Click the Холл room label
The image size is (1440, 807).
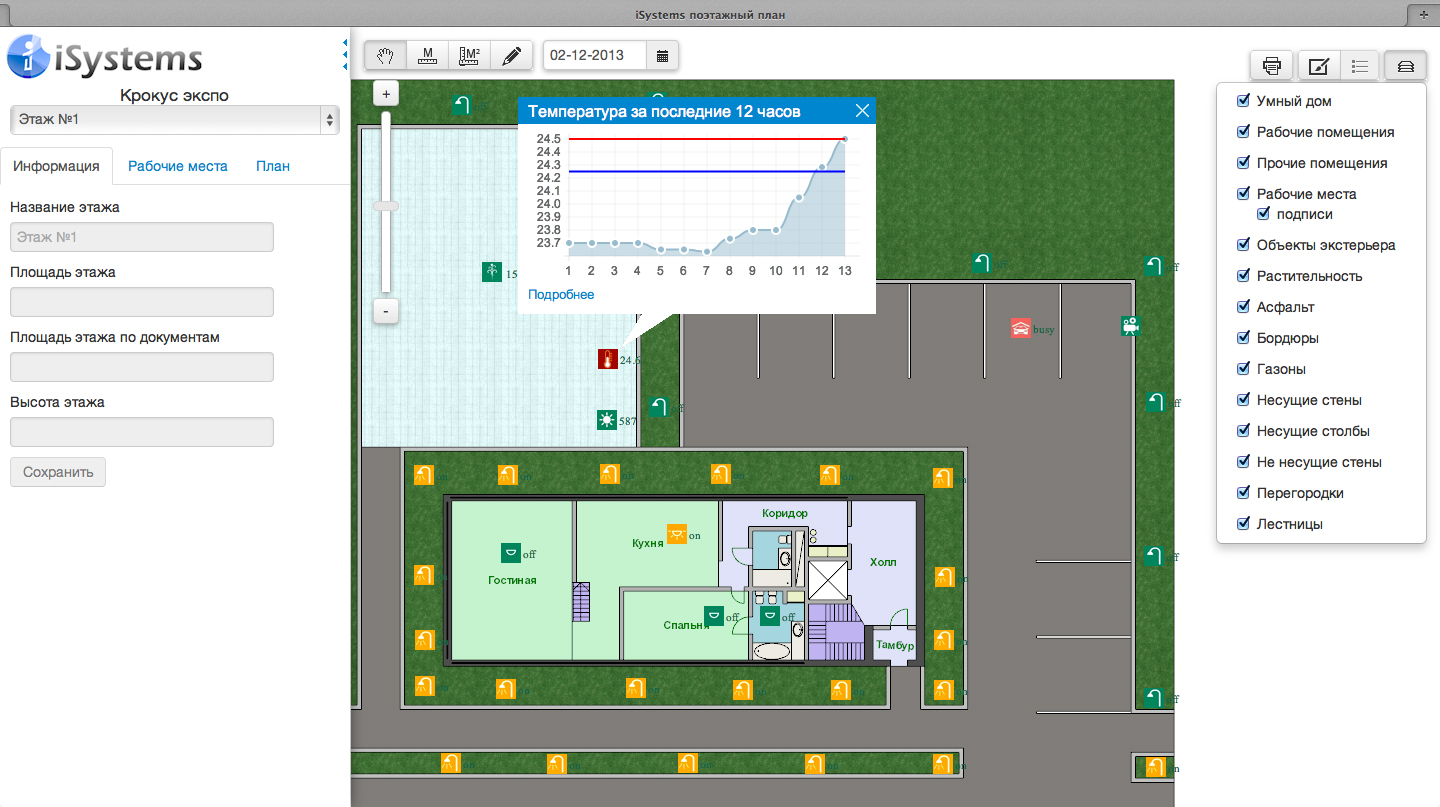(x=883, y=562)
